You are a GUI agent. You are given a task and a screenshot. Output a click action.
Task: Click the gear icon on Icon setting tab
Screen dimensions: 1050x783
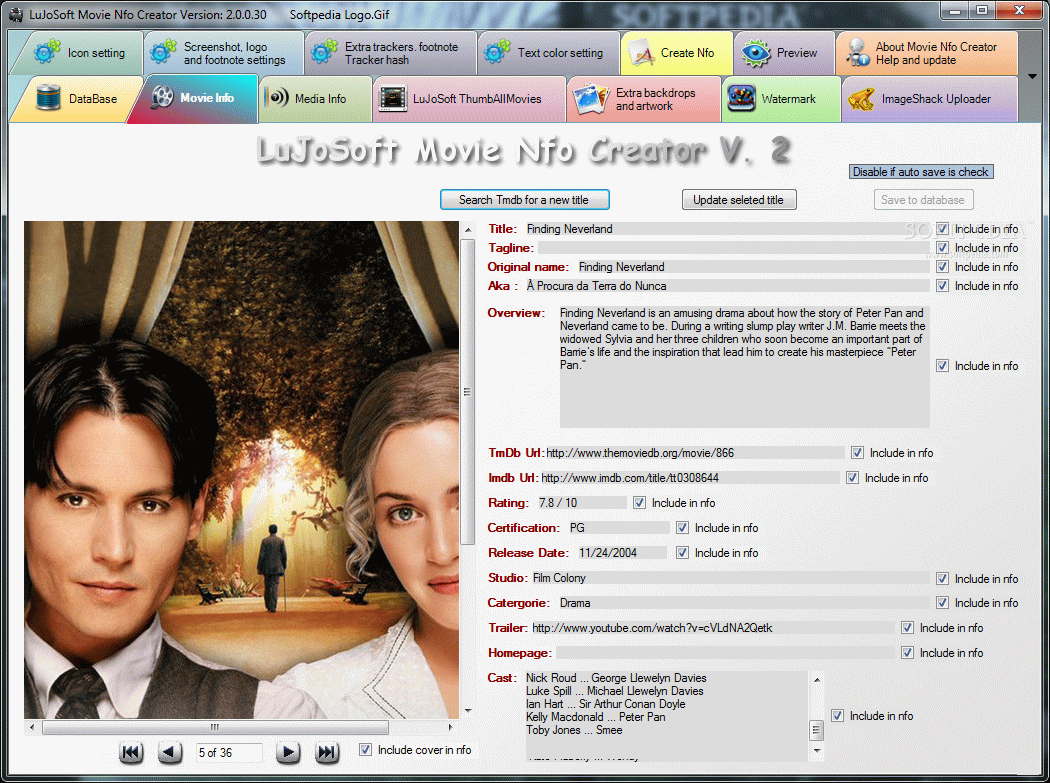[x=47, y=52]
